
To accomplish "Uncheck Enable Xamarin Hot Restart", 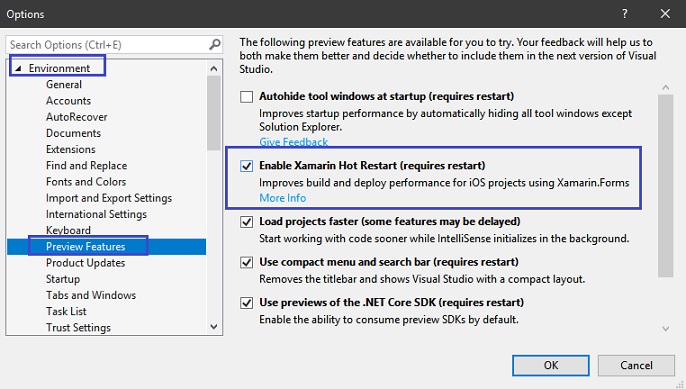I will (x=246, y=166).
